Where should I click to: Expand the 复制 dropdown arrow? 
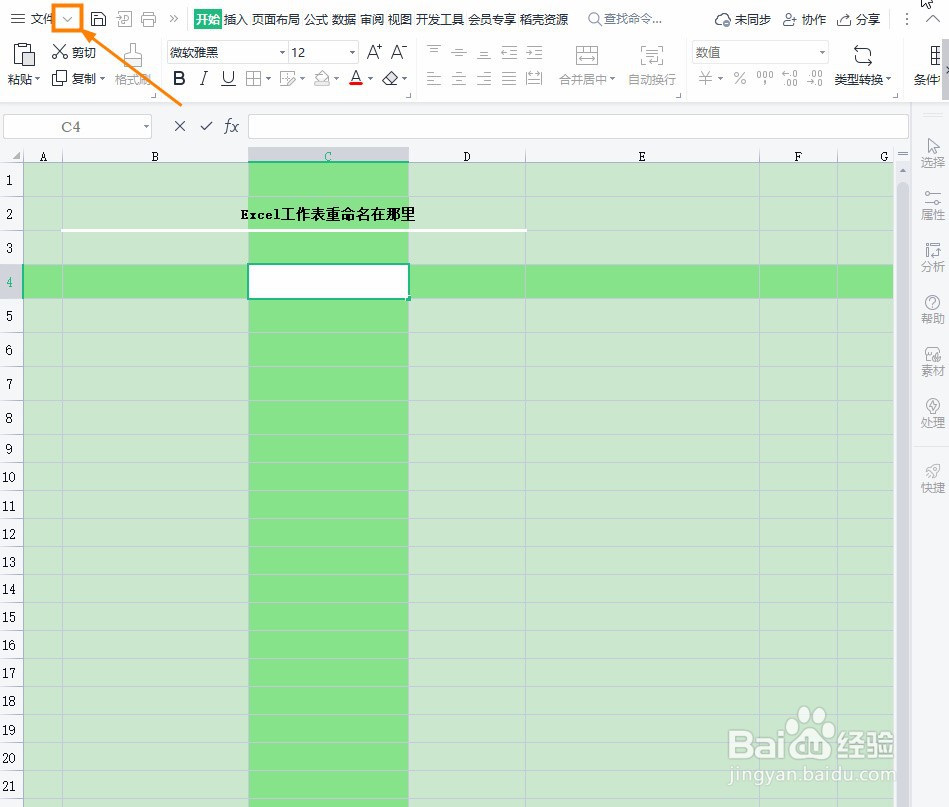click(102, 79)
